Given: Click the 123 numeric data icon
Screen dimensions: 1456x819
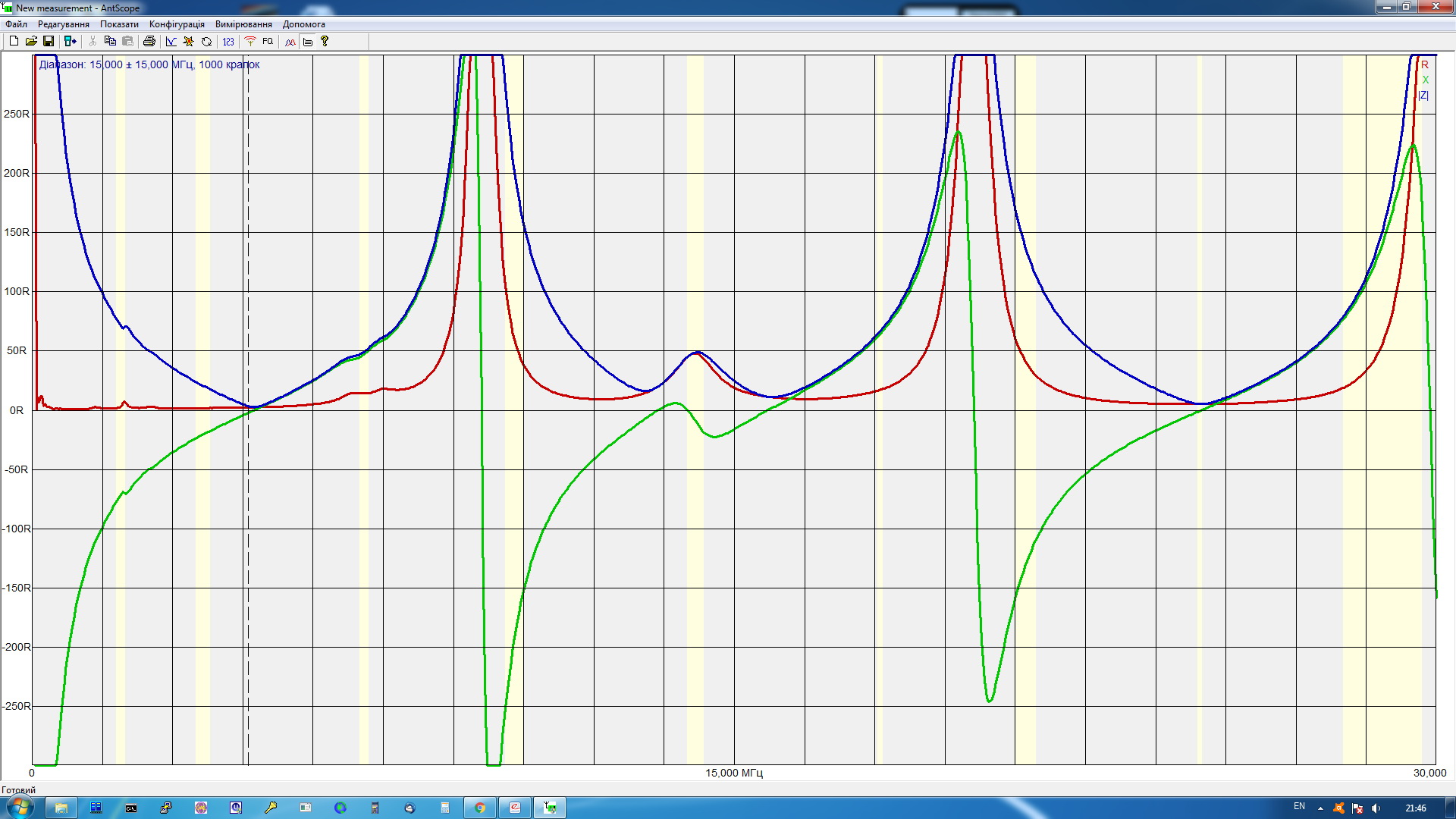Looking at the screenshot, I should [x=228, y=42].
